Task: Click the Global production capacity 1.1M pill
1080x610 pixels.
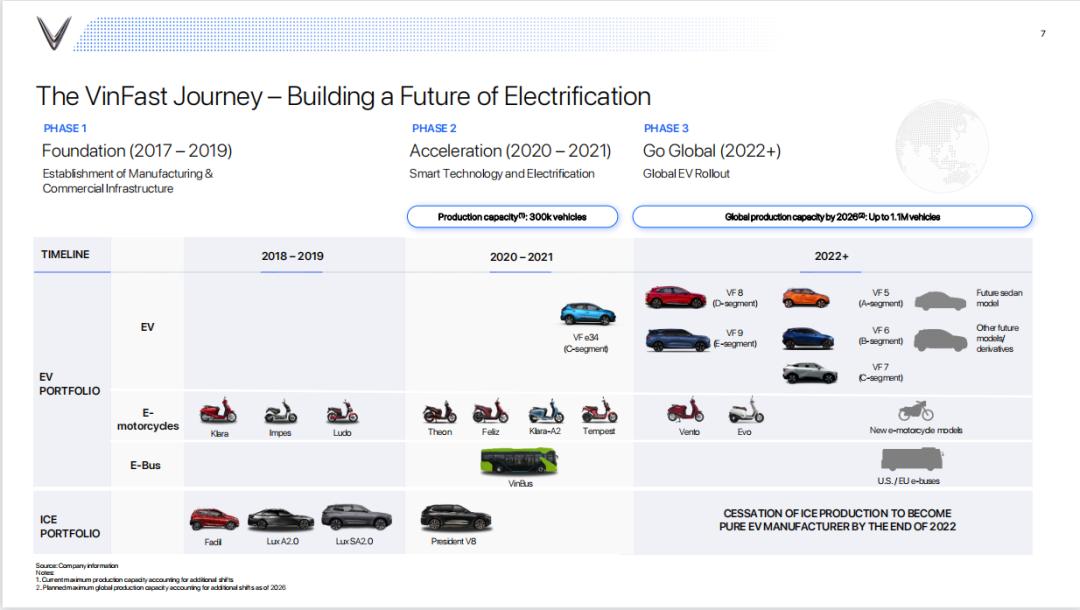Action: (832, 217)
